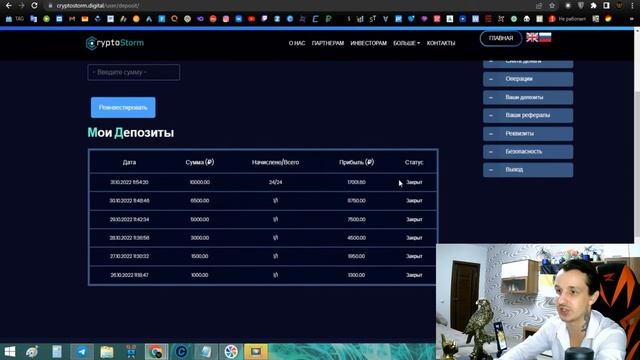Switch site language to Russian flag
640x360 pixels.
pyautogui.click(x=545, y=38)
